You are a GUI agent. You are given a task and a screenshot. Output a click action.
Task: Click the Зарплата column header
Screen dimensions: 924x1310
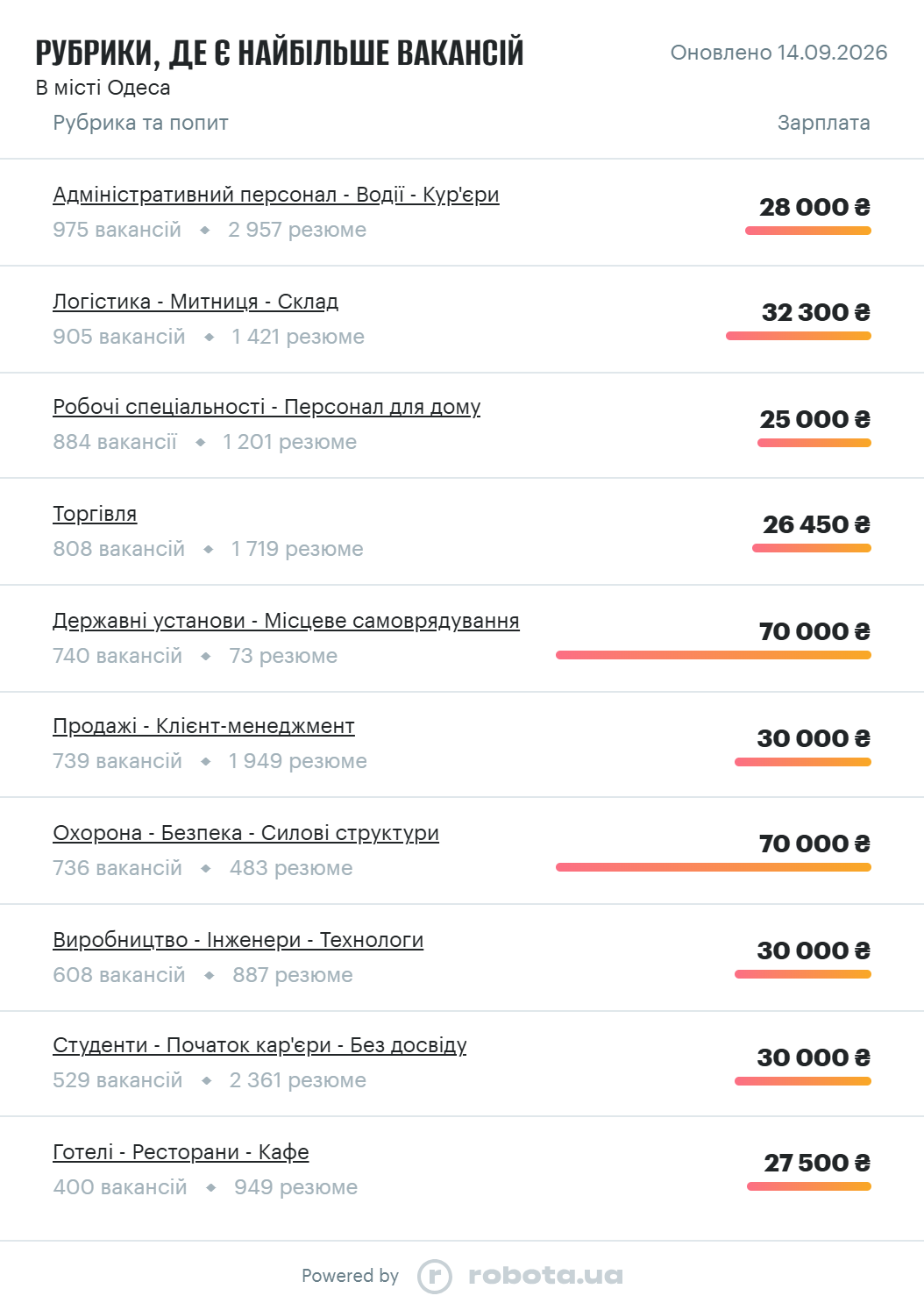point(824,123)
